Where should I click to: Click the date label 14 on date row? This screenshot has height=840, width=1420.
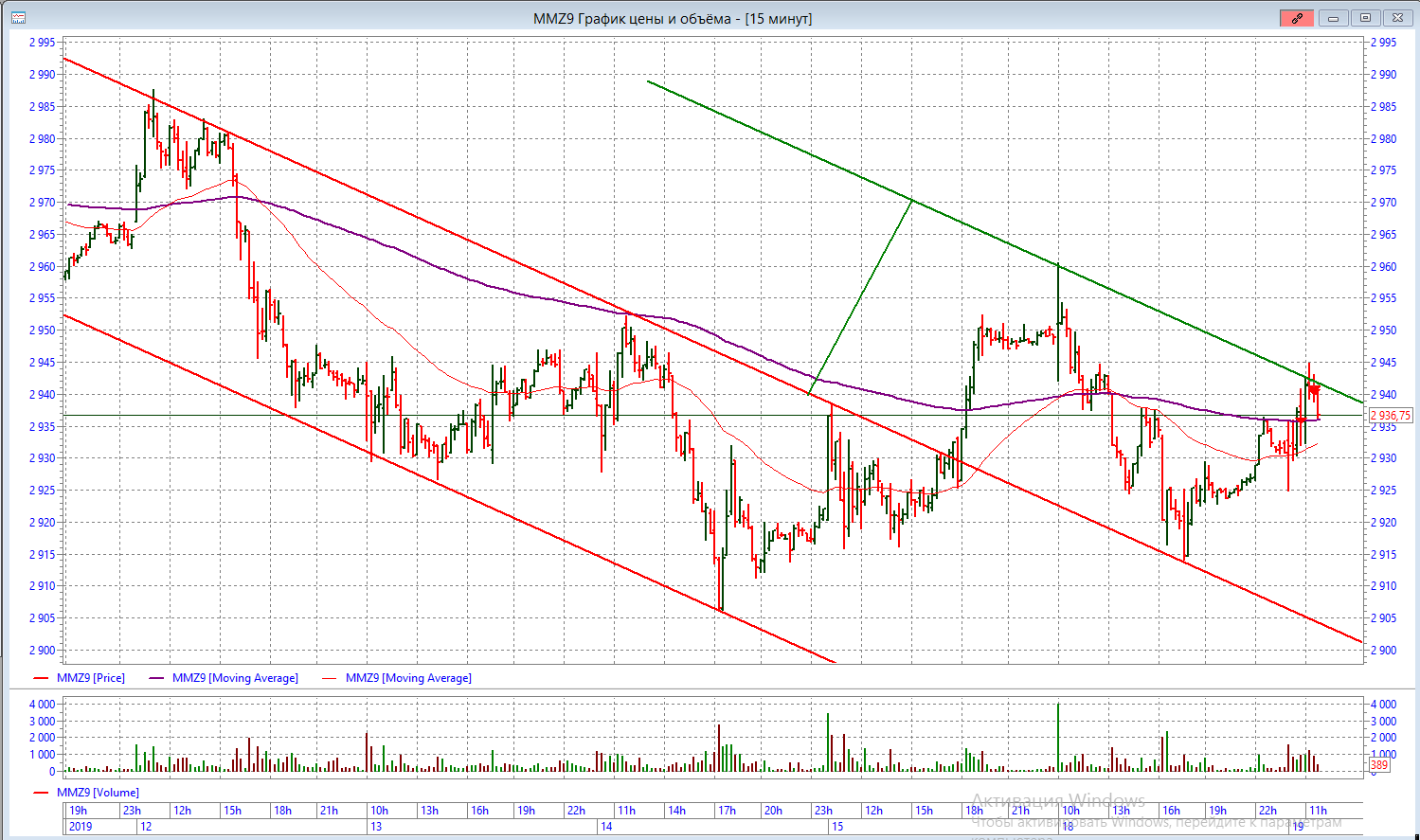[x=606, y=827]
